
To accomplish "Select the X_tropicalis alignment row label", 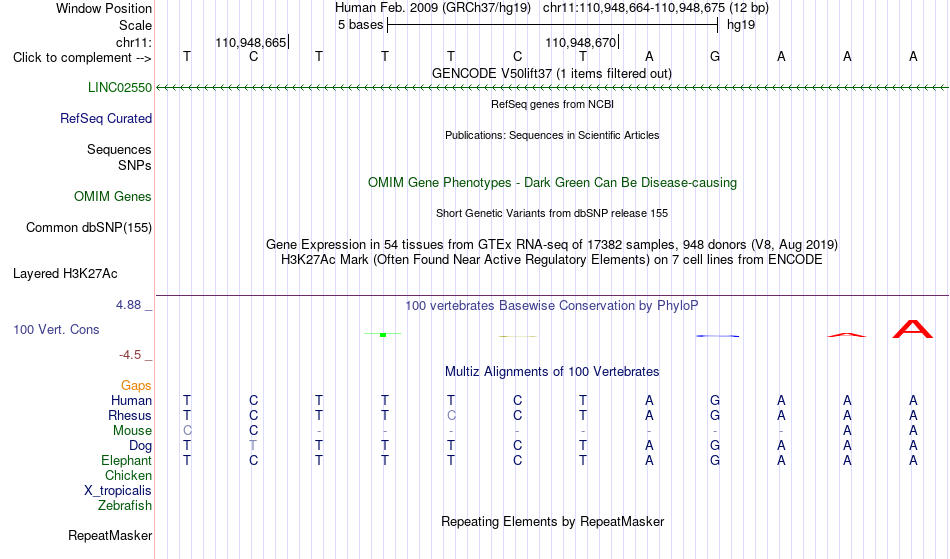I will point(118,491).
